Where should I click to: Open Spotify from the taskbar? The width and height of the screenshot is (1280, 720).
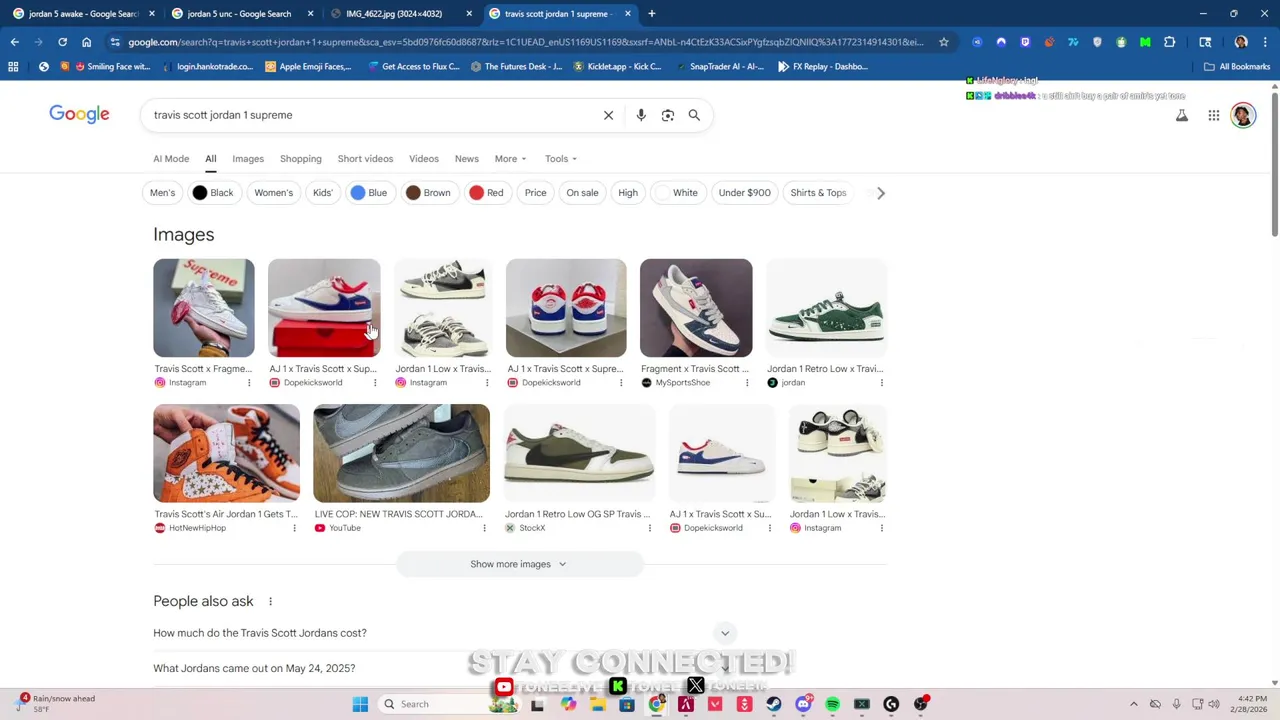click(x=832, y=704)
